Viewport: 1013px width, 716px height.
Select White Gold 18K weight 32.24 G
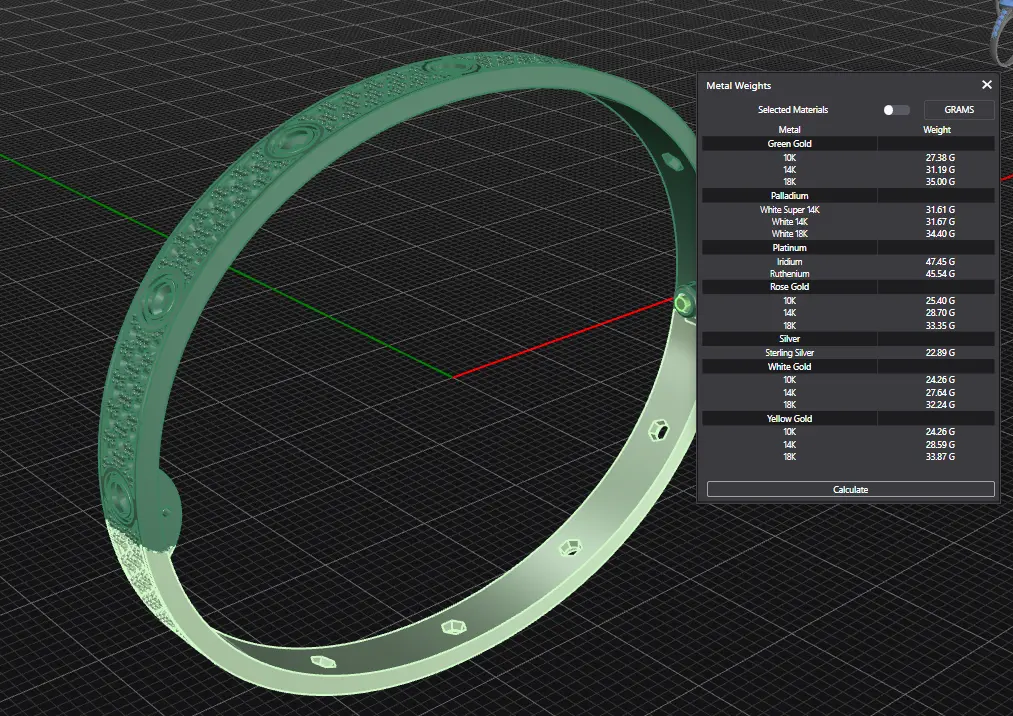click(940, 405)
